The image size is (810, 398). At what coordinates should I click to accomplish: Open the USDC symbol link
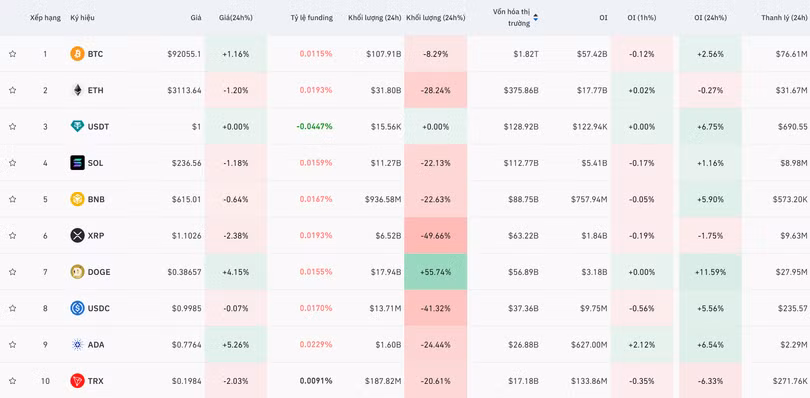pos(99,308)
